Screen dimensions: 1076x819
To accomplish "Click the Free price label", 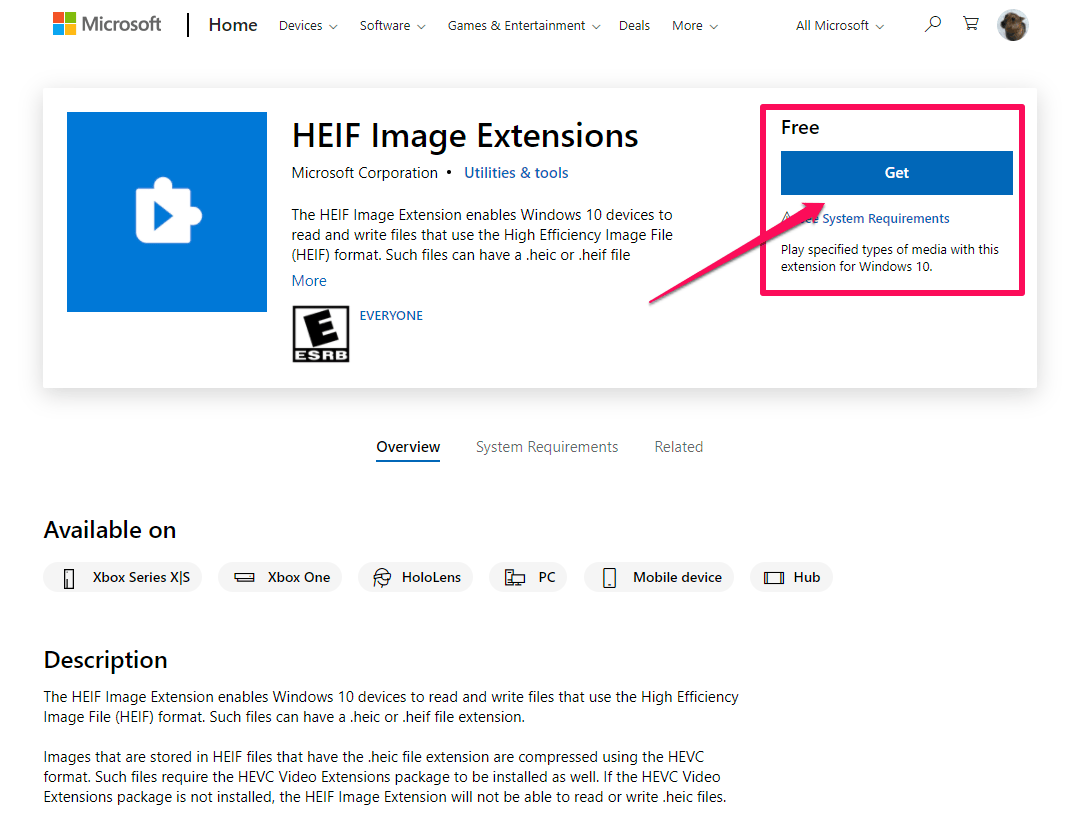I will tap(800, 128).
